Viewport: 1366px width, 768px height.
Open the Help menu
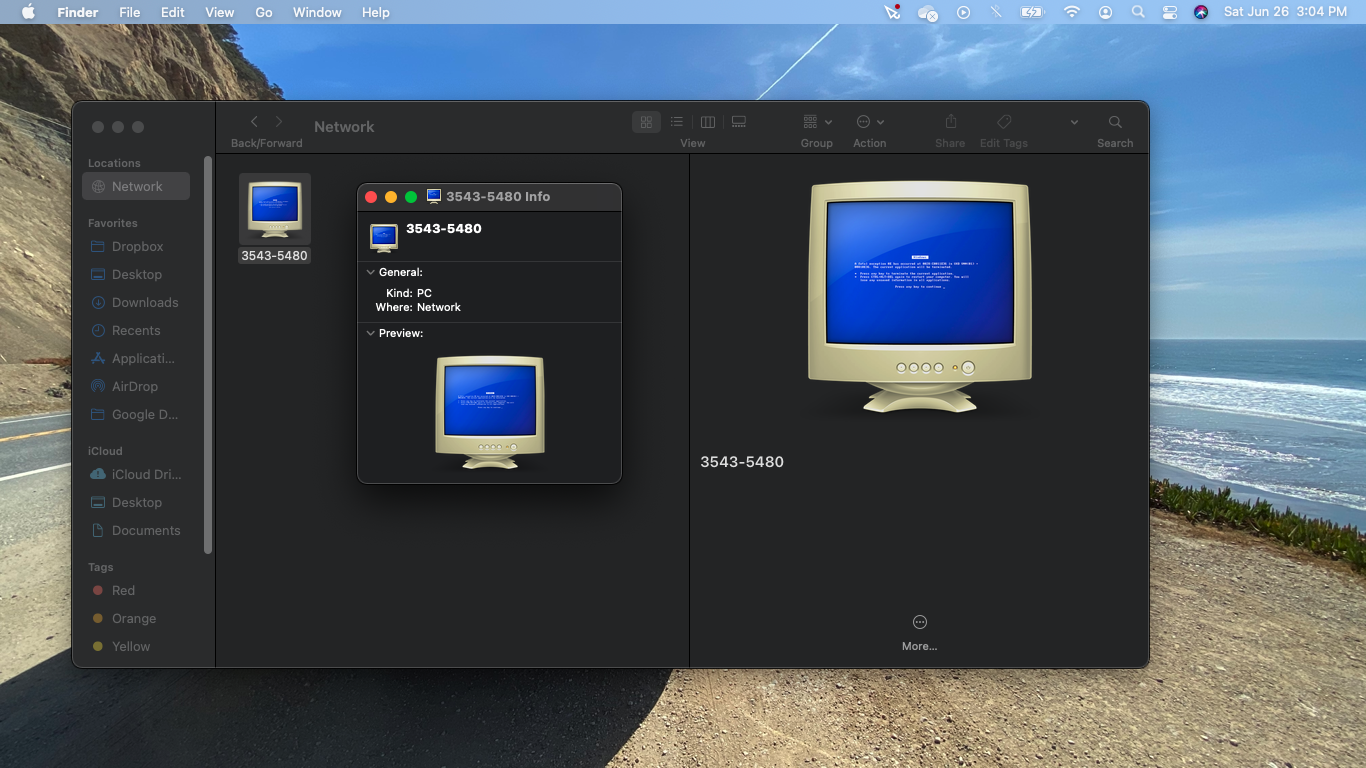(376, 12)
